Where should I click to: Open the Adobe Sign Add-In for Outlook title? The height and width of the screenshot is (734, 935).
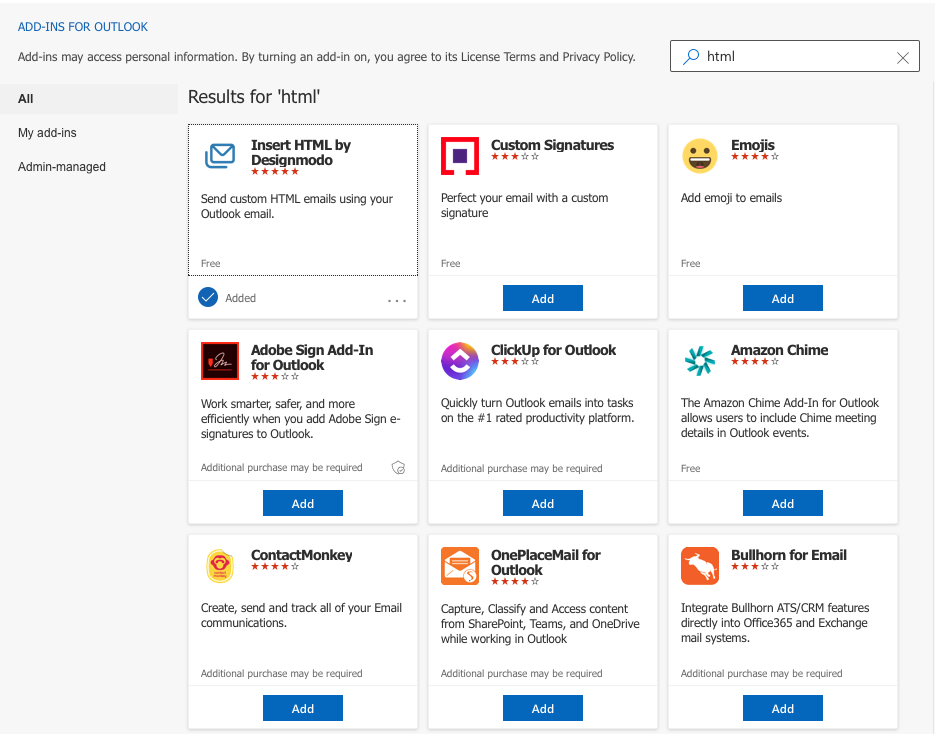pyautogui.click(x=312, y=357)
